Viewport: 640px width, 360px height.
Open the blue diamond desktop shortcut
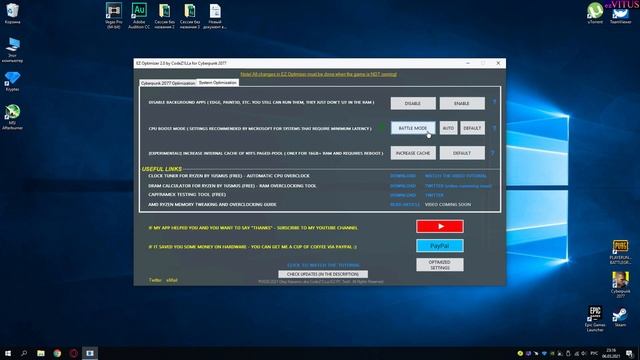tap(13, 81)
